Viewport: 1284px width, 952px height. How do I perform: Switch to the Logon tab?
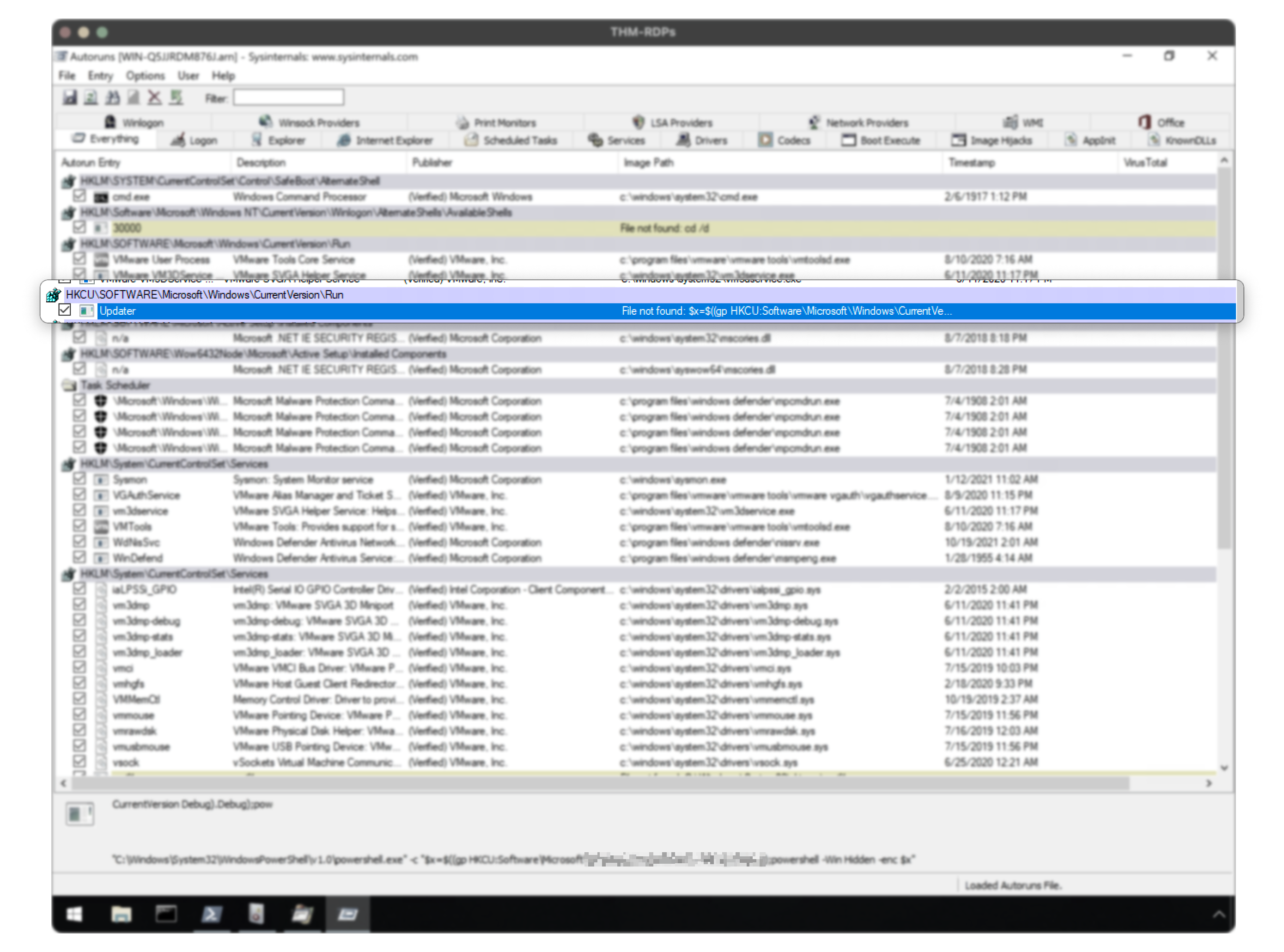point(195,140)
